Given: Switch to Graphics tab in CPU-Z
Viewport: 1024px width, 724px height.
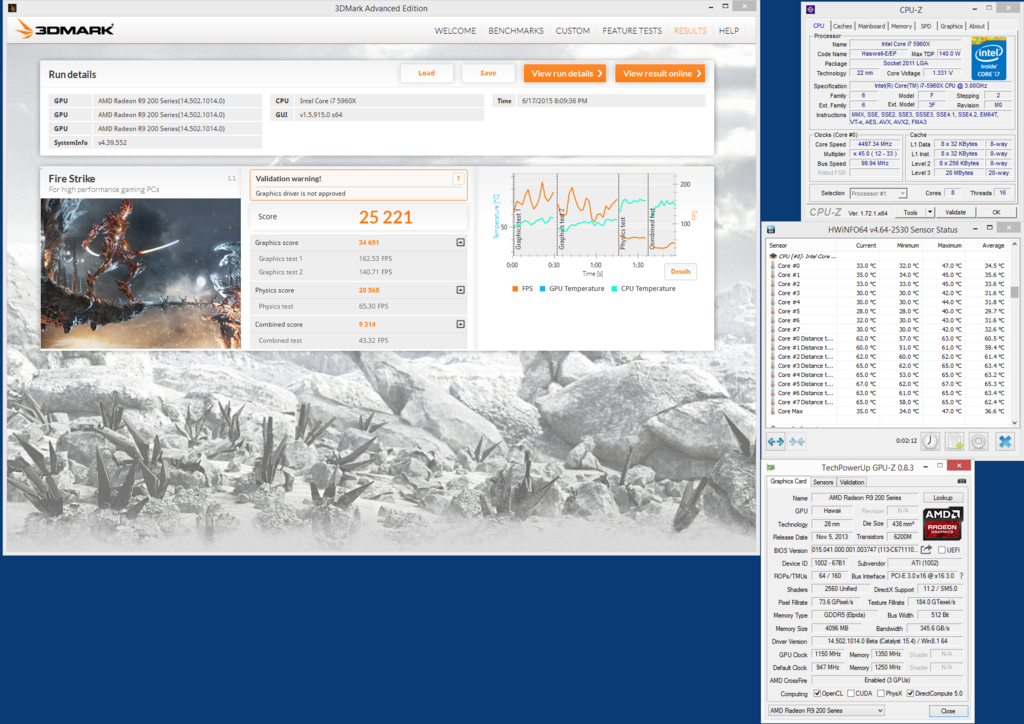Looking at the screenshot, I should (951, 26).
